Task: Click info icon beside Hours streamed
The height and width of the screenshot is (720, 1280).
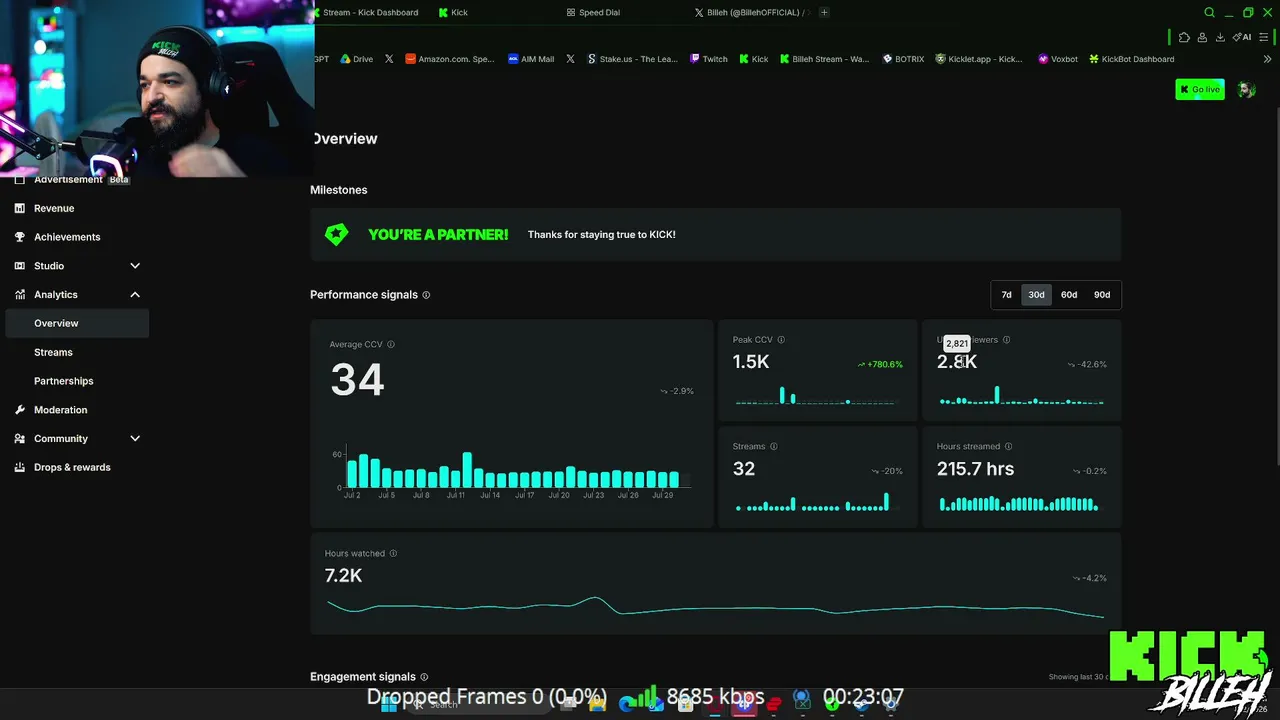Action: click(1008, 447)
